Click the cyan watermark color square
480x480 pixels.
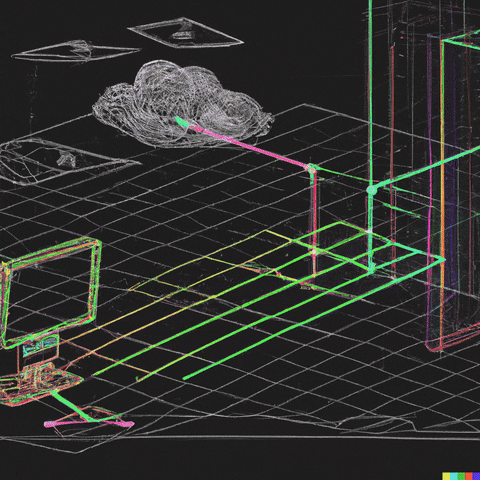tap(454, 476)
